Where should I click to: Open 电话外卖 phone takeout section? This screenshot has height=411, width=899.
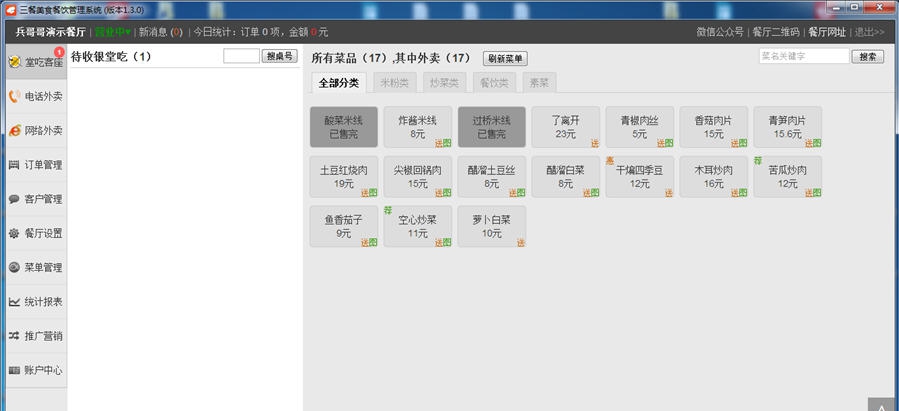click(x=34, y=96)
